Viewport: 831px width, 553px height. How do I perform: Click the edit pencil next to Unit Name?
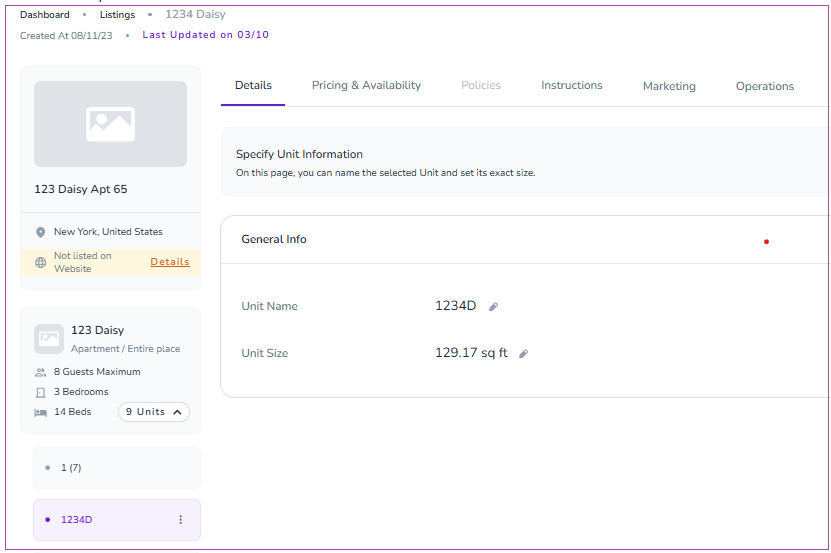[x=493, y=307]
